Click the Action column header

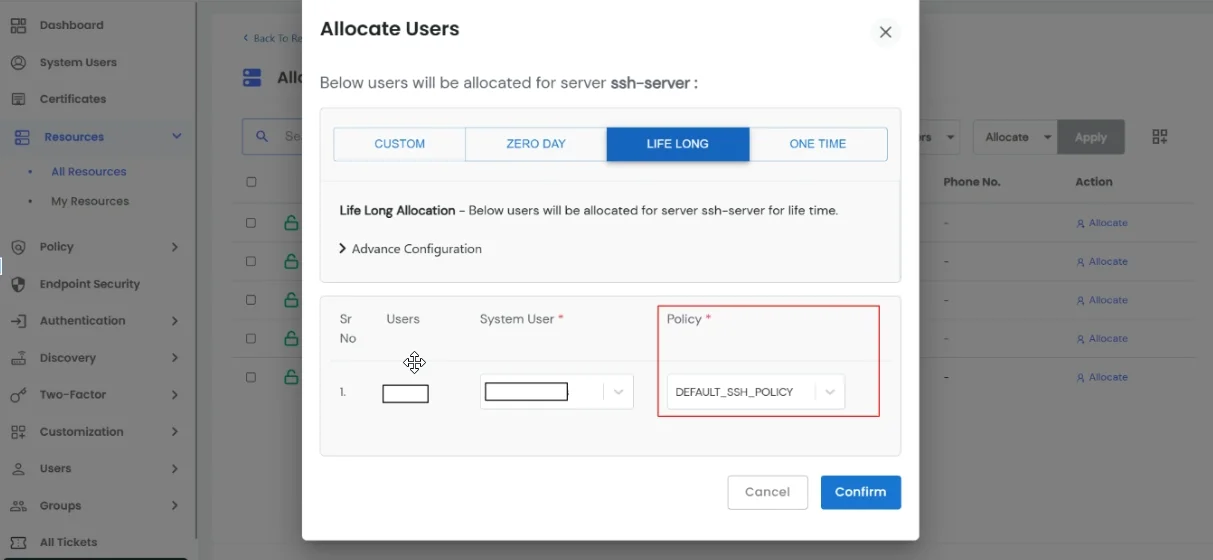(1094, 182)
